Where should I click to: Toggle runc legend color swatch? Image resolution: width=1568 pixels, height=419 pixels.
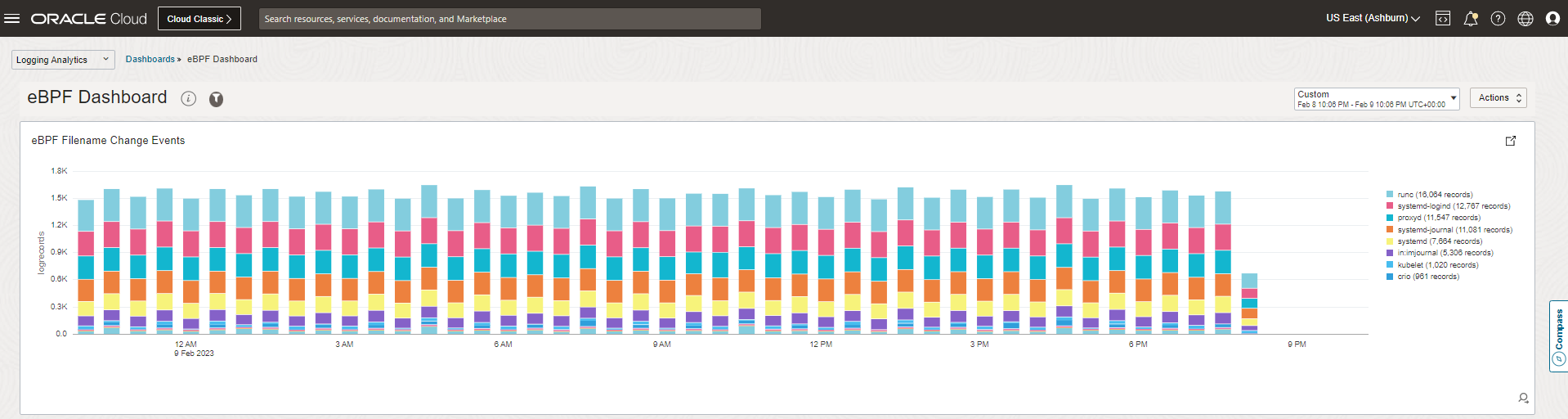coord(1390,195)
